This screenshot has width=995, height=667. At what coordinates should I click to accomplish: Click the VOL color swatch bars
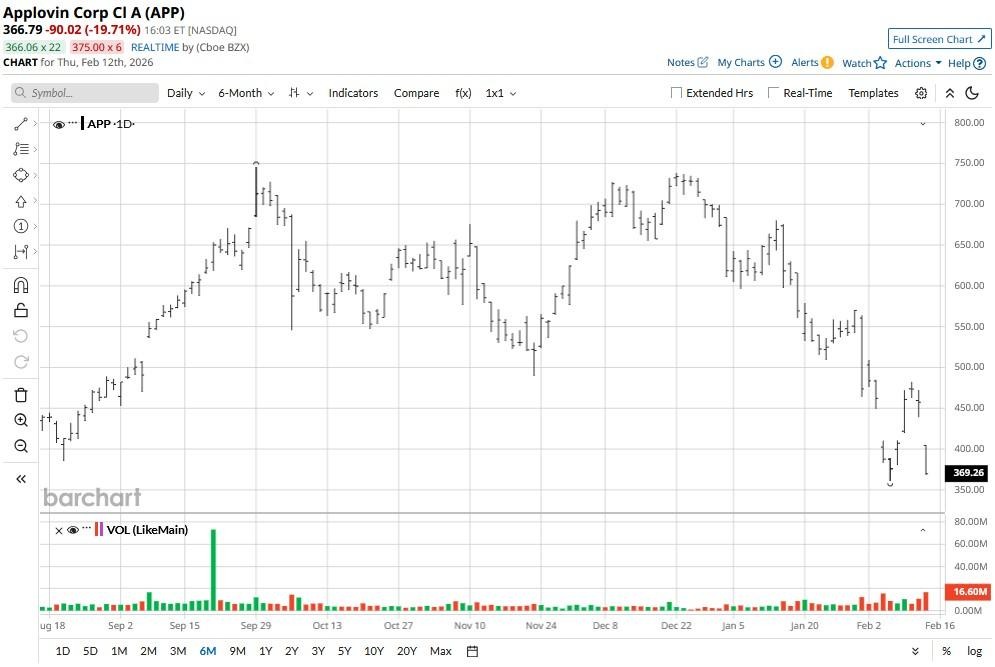(x=98, y=529)
